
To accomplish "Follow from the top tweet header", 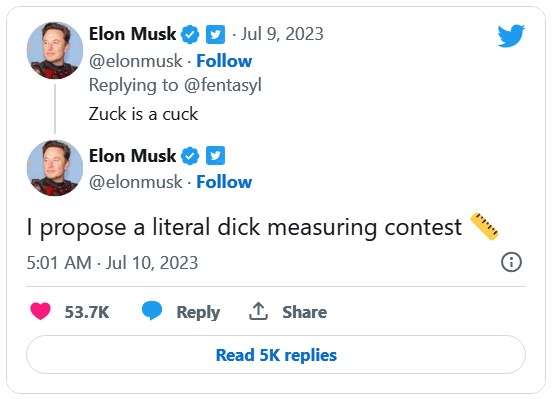I will pos(224,61).
